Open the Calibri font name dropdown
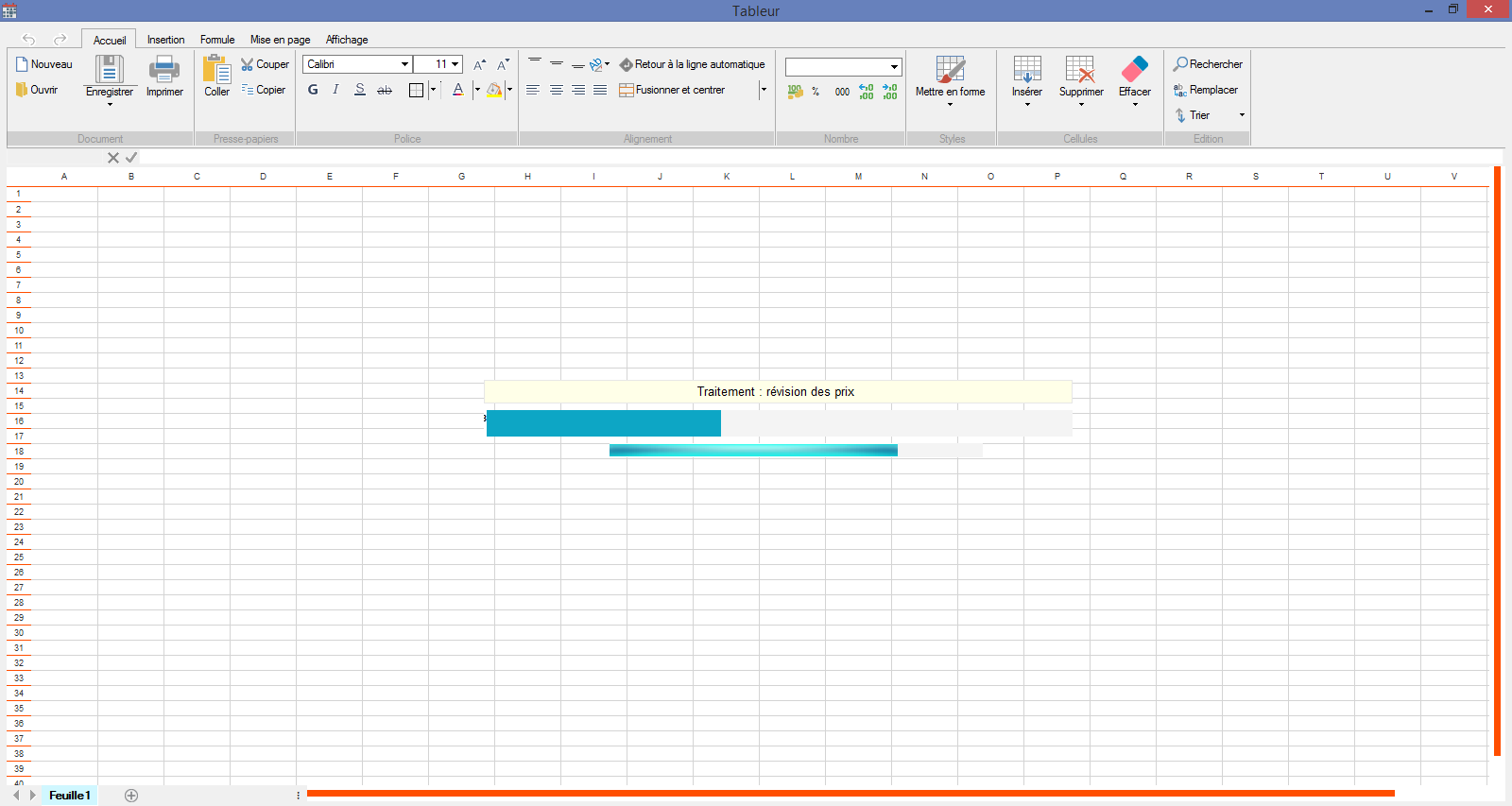Image resolution: width=1512 pixels, height=806 pixels. click(404, 64)
